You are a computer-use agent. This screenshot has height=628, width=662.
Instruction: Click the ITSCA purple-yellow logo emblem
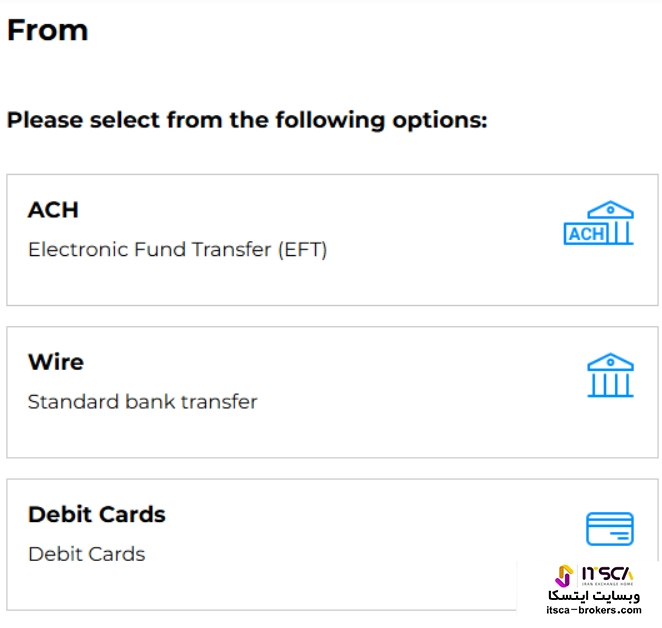564,576
